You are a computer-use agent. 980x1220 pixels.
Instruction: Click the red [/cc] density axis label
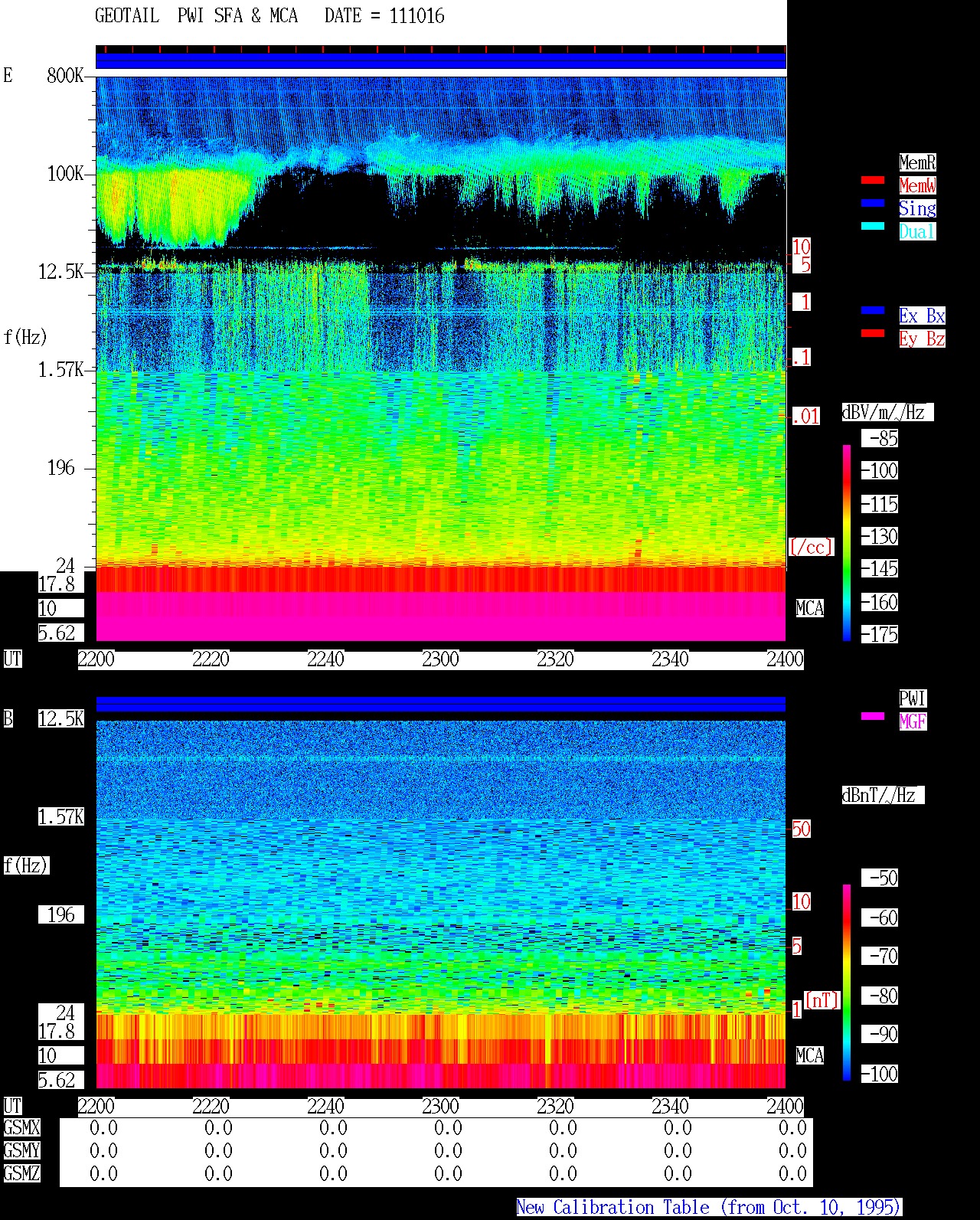[811, 547]
